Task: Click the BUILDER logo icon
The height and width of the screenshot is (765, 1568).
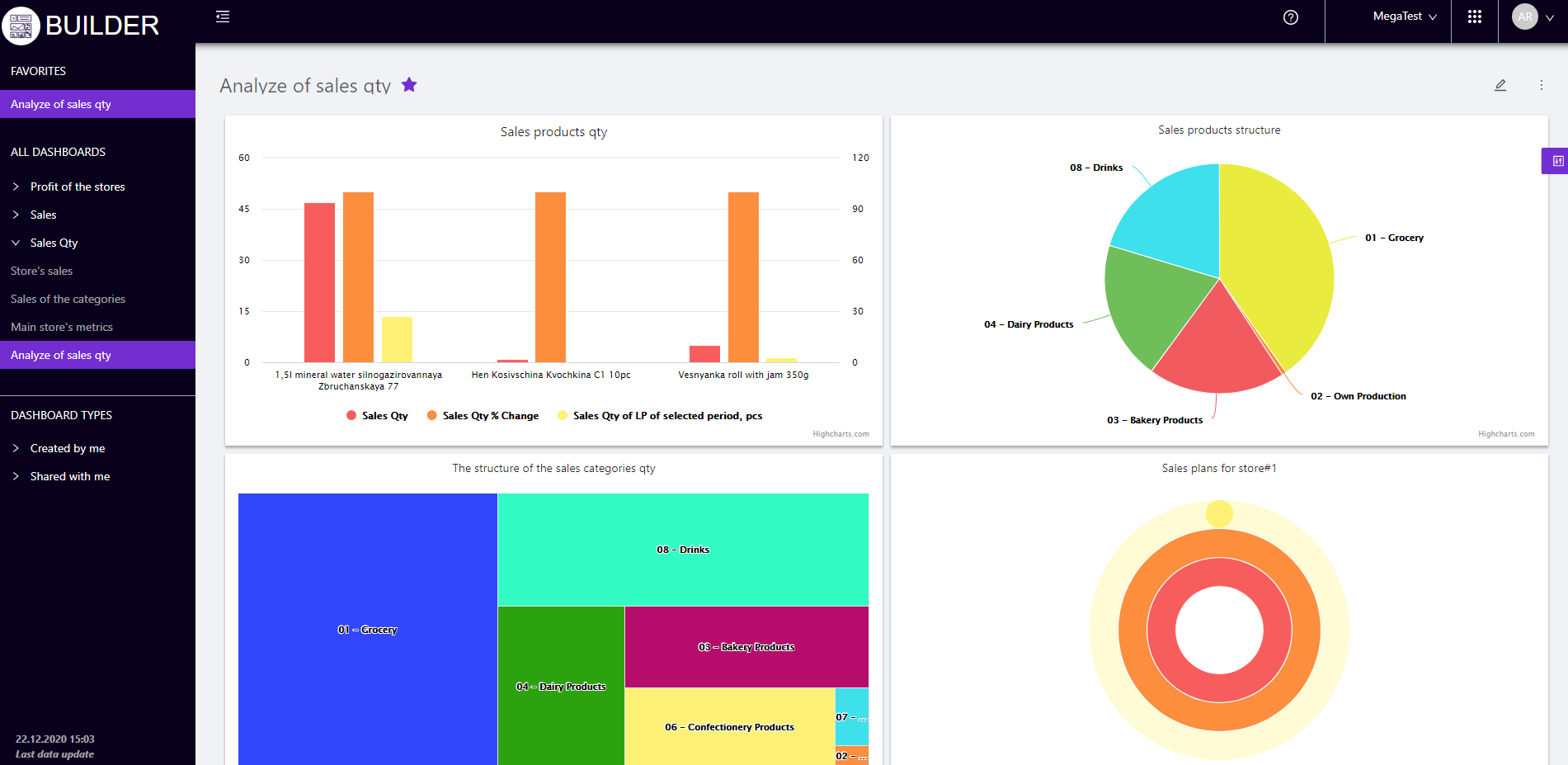Action: 21,26
